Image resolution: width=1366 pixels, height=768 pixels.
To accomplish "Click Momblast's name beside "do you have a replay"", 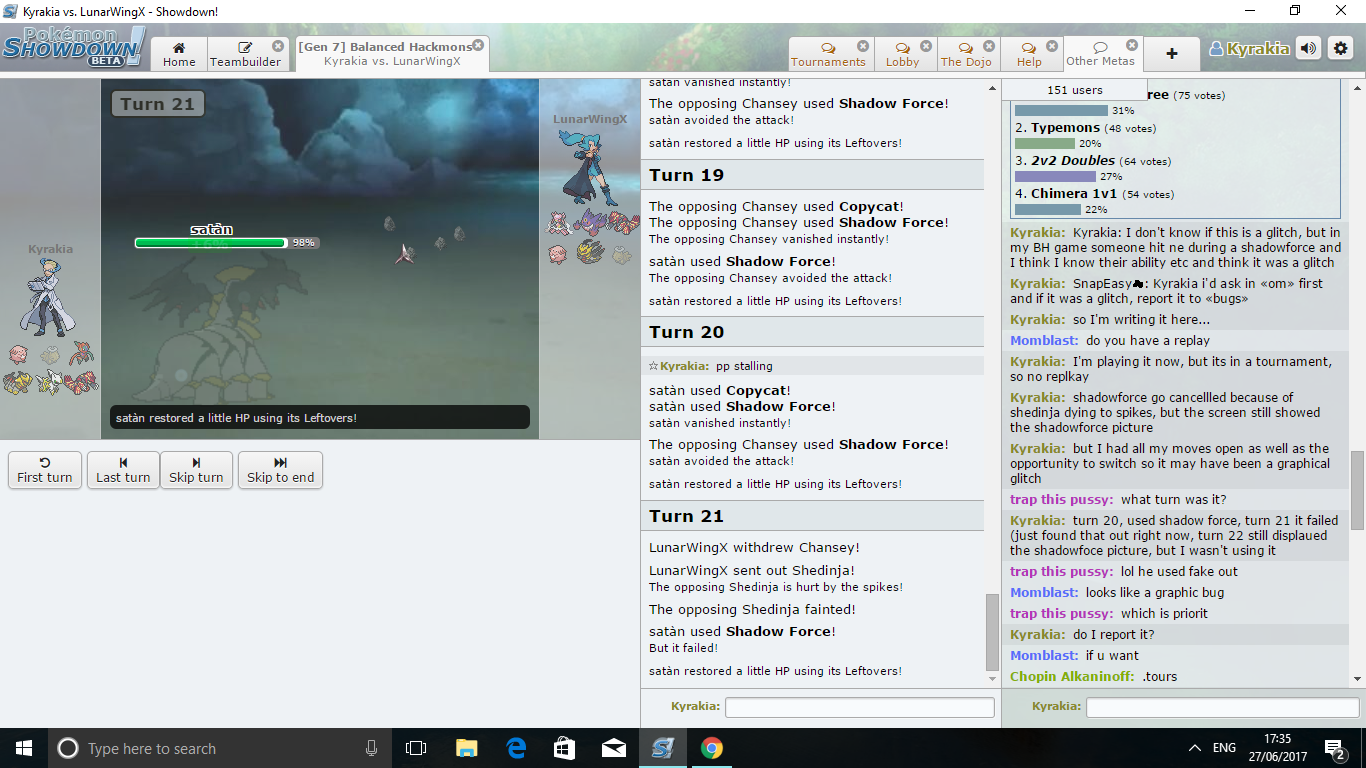I will coord(1044,341).
